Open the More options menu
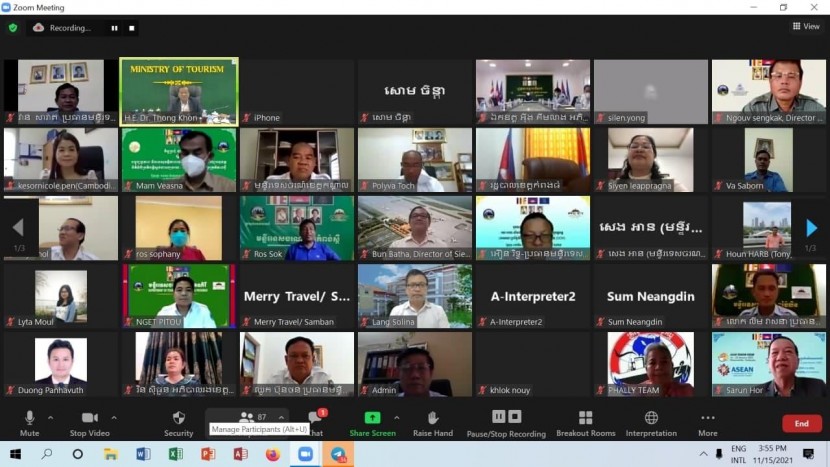Viewport: 830px width, 467px height. (708, 421)
